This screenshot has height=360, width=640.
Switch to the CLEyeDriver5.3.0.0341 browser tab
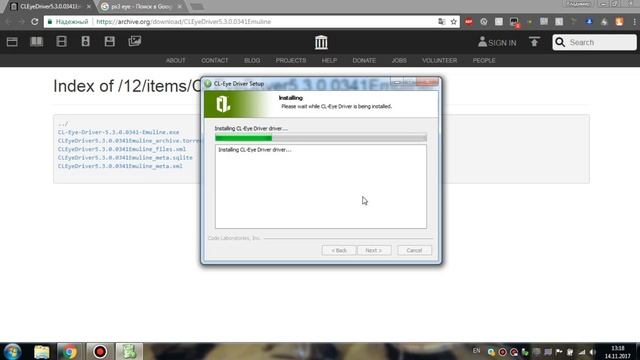point(49,7)
